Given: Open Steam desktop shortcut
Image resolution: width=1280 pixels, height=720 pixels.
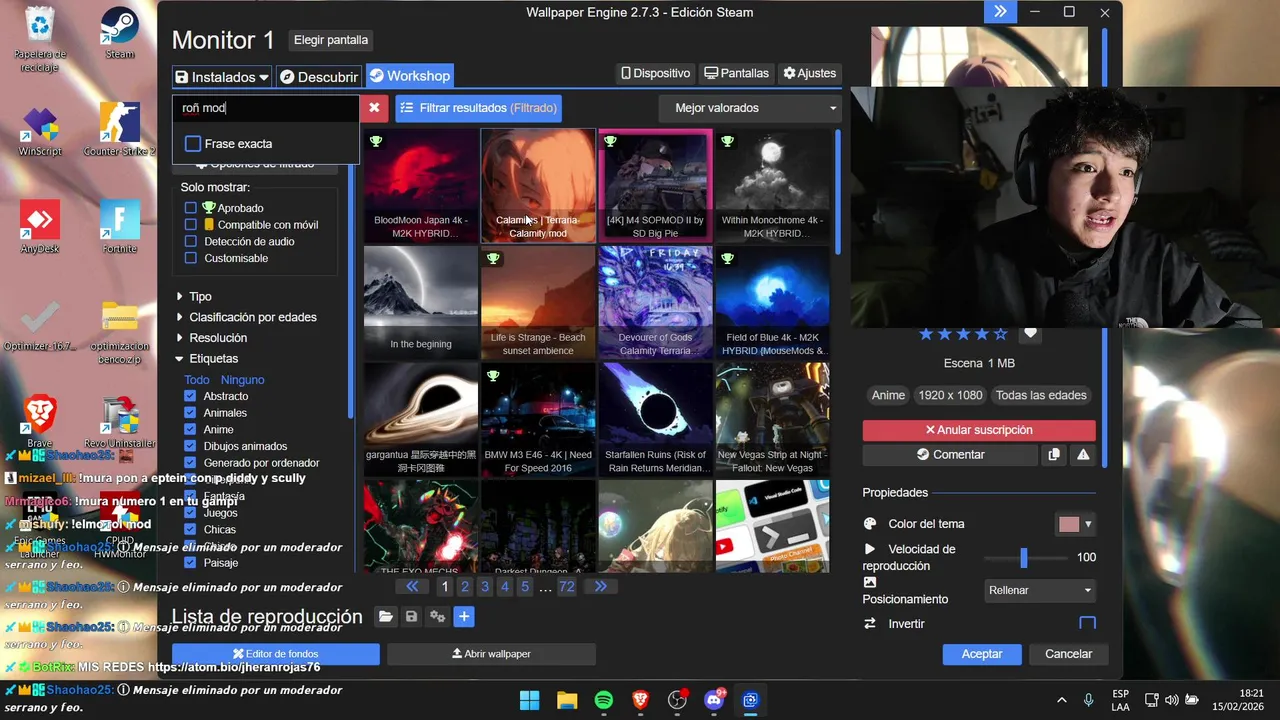Looking at the screenshot, I should tap(119, 33).
